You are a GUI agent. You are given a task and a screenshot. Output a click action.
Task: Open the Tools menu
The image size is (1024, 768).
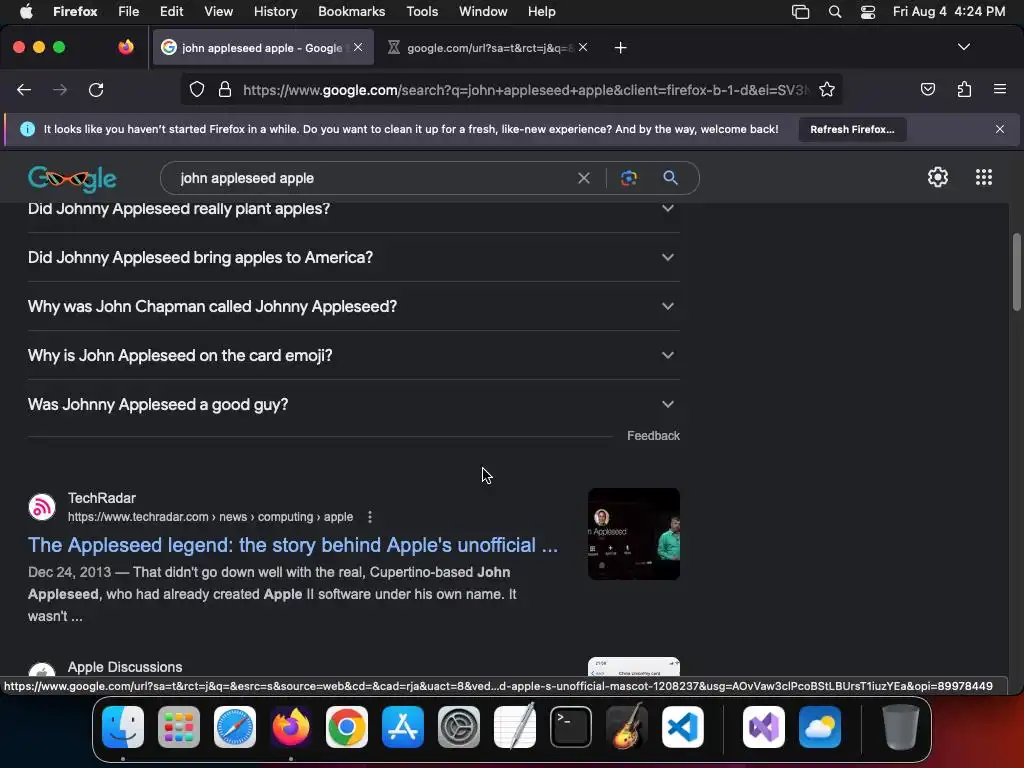(x=422, y=12)
